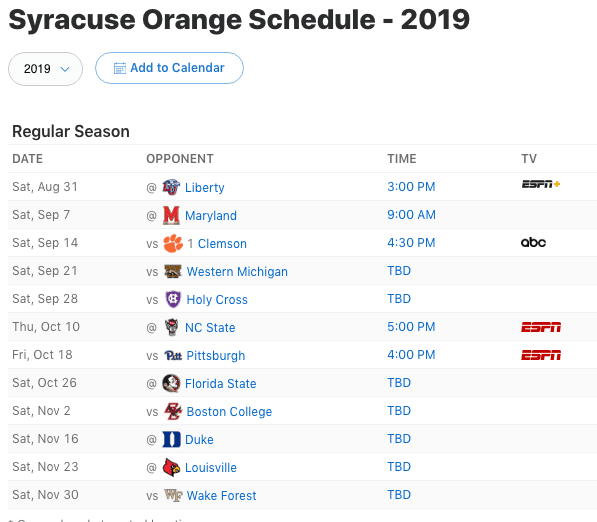Open the Wake Forest team link
The height and width of the screenshot is (522, 597).
(221, 495)
